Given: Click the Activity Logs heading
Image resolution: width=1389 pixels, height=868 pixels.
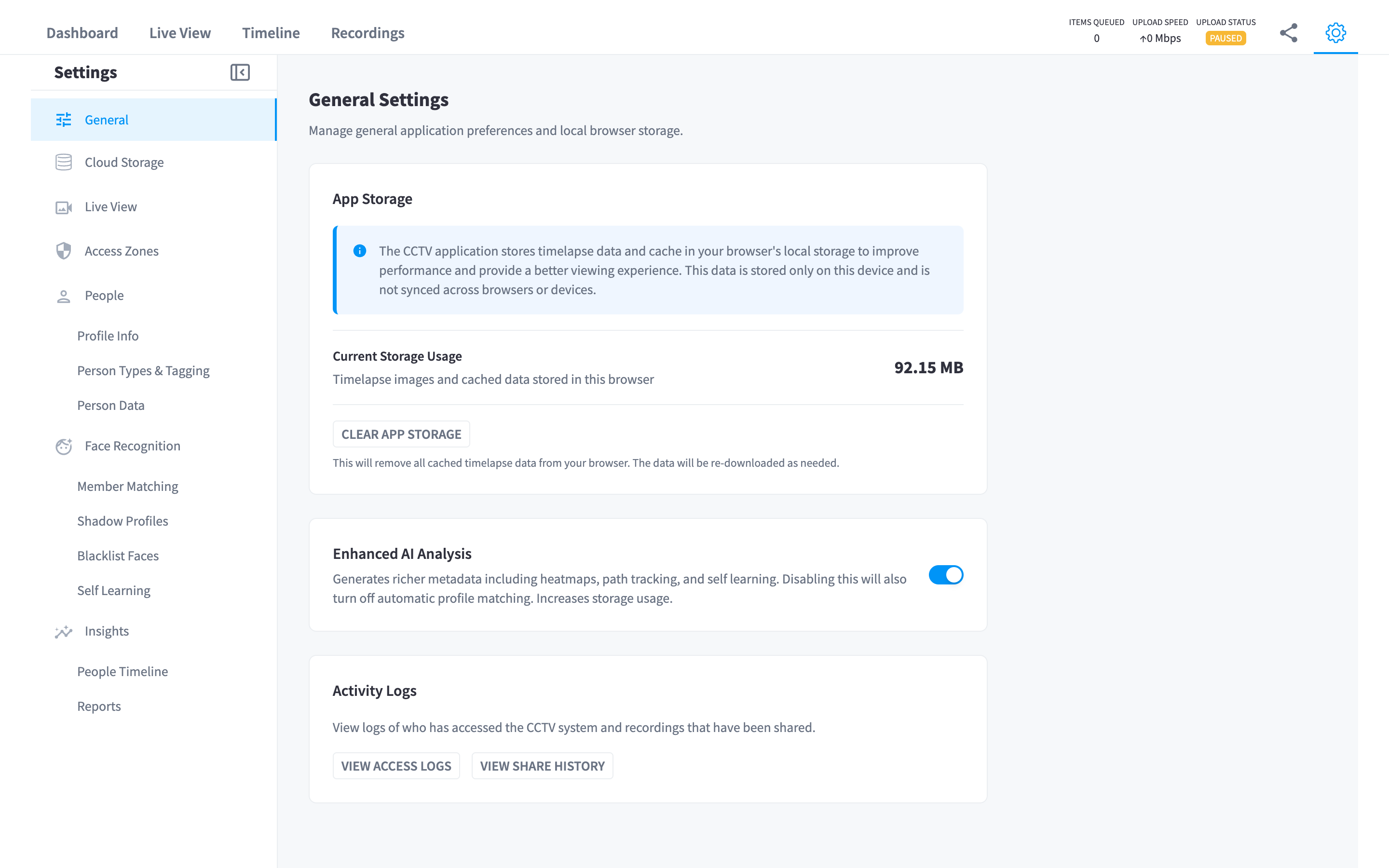Looking at the screenshot, I should point(374,691).
